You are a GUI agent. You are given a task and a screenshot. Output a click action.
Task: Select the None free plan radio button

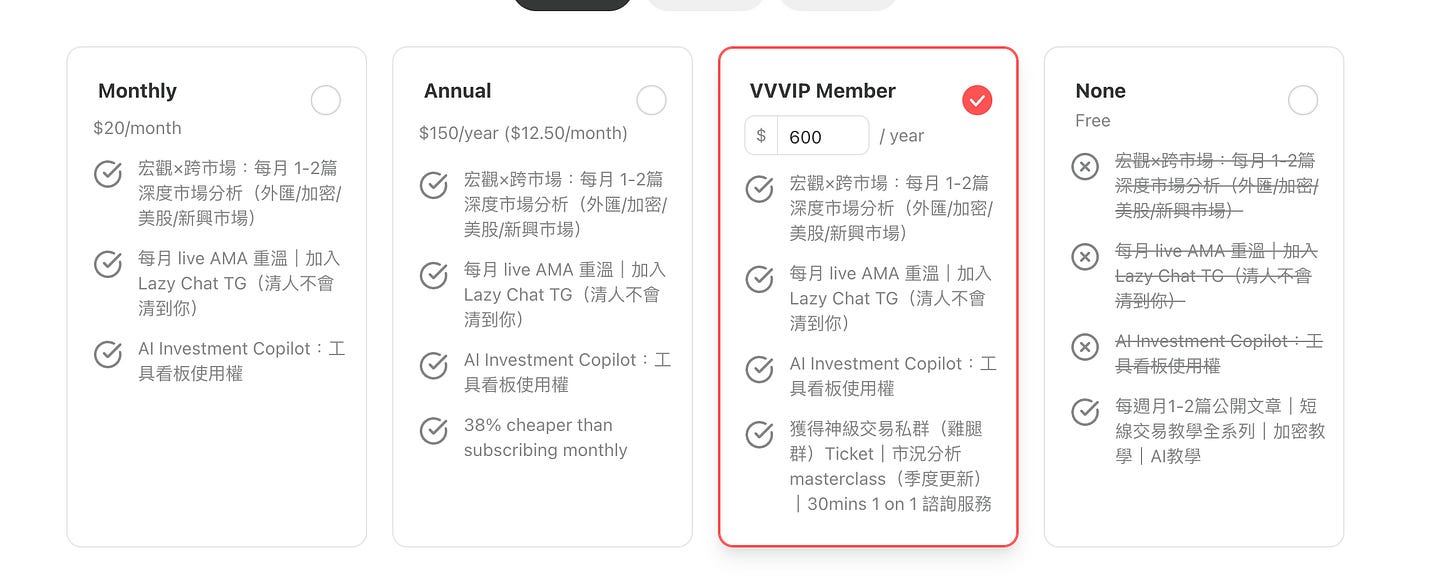coord(1303,100)
